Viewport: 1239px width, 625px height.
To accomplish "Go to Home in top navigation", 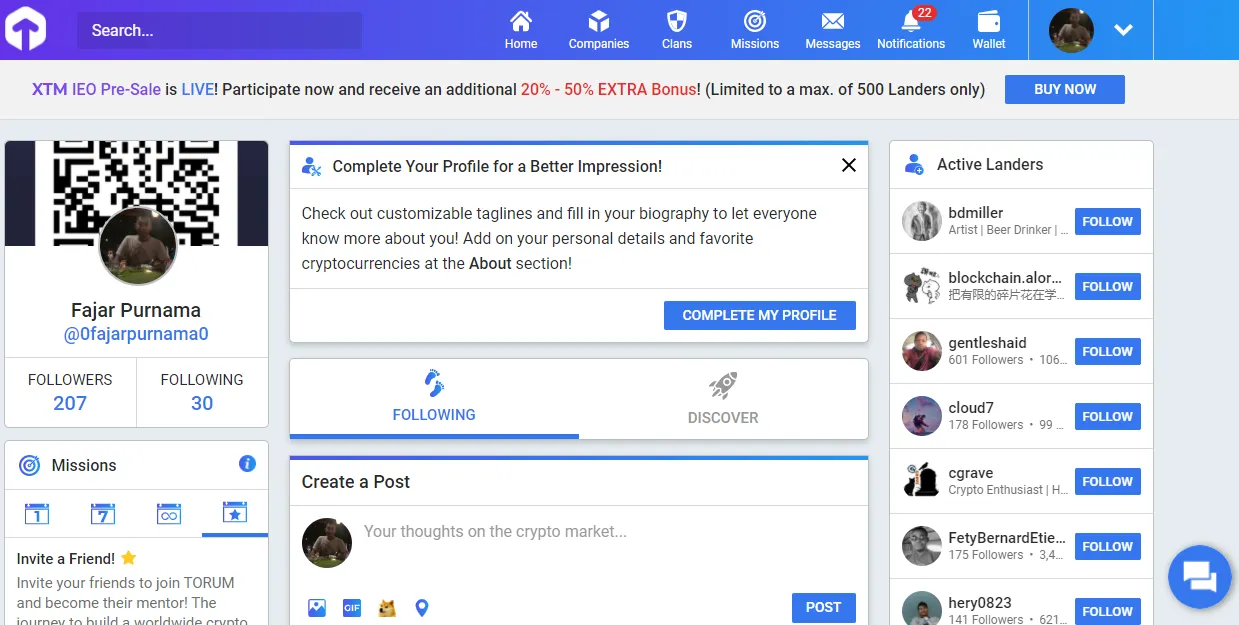I will point(521,30).
